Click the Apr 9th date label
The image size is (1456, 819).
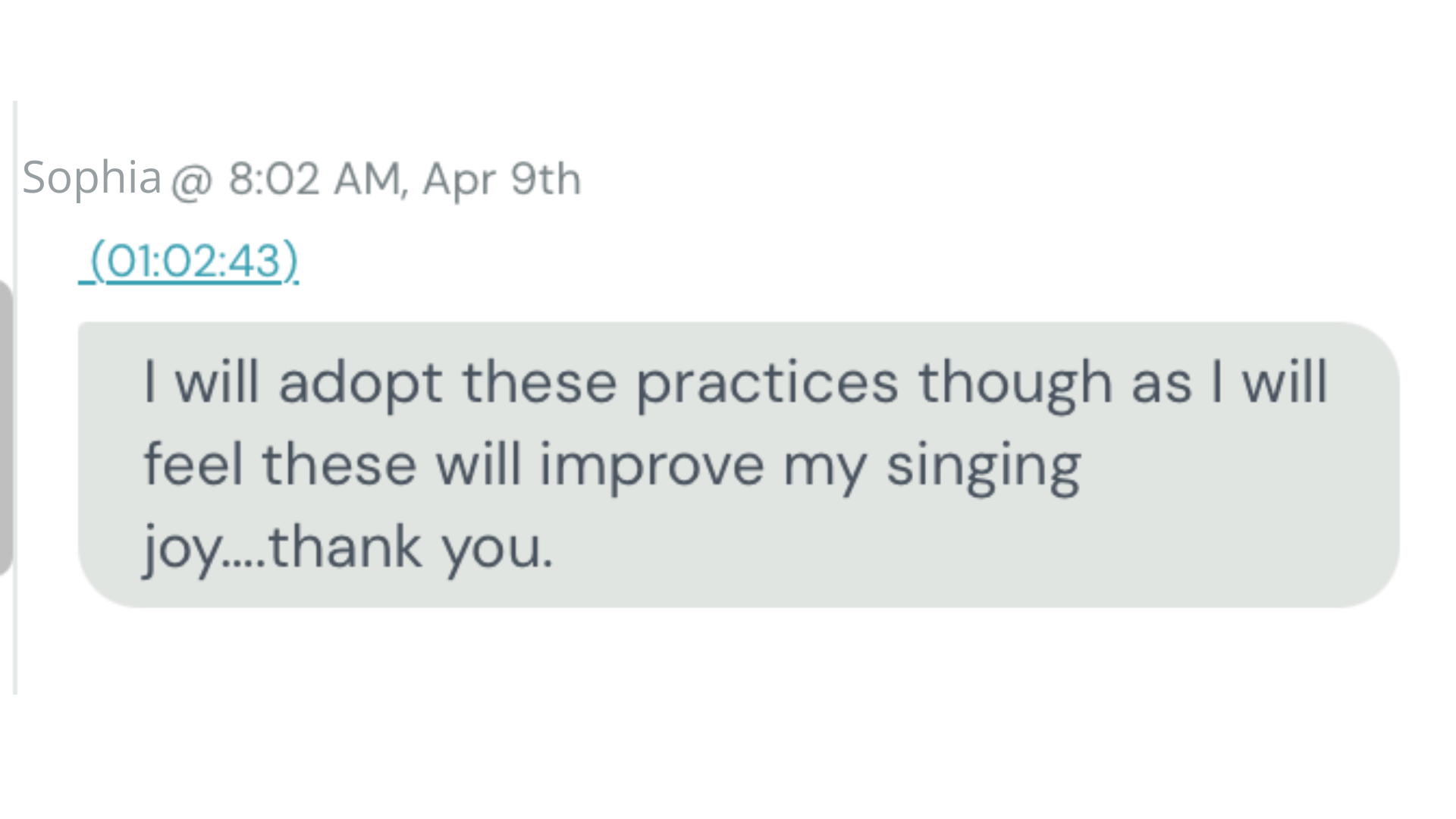[501, 180]
